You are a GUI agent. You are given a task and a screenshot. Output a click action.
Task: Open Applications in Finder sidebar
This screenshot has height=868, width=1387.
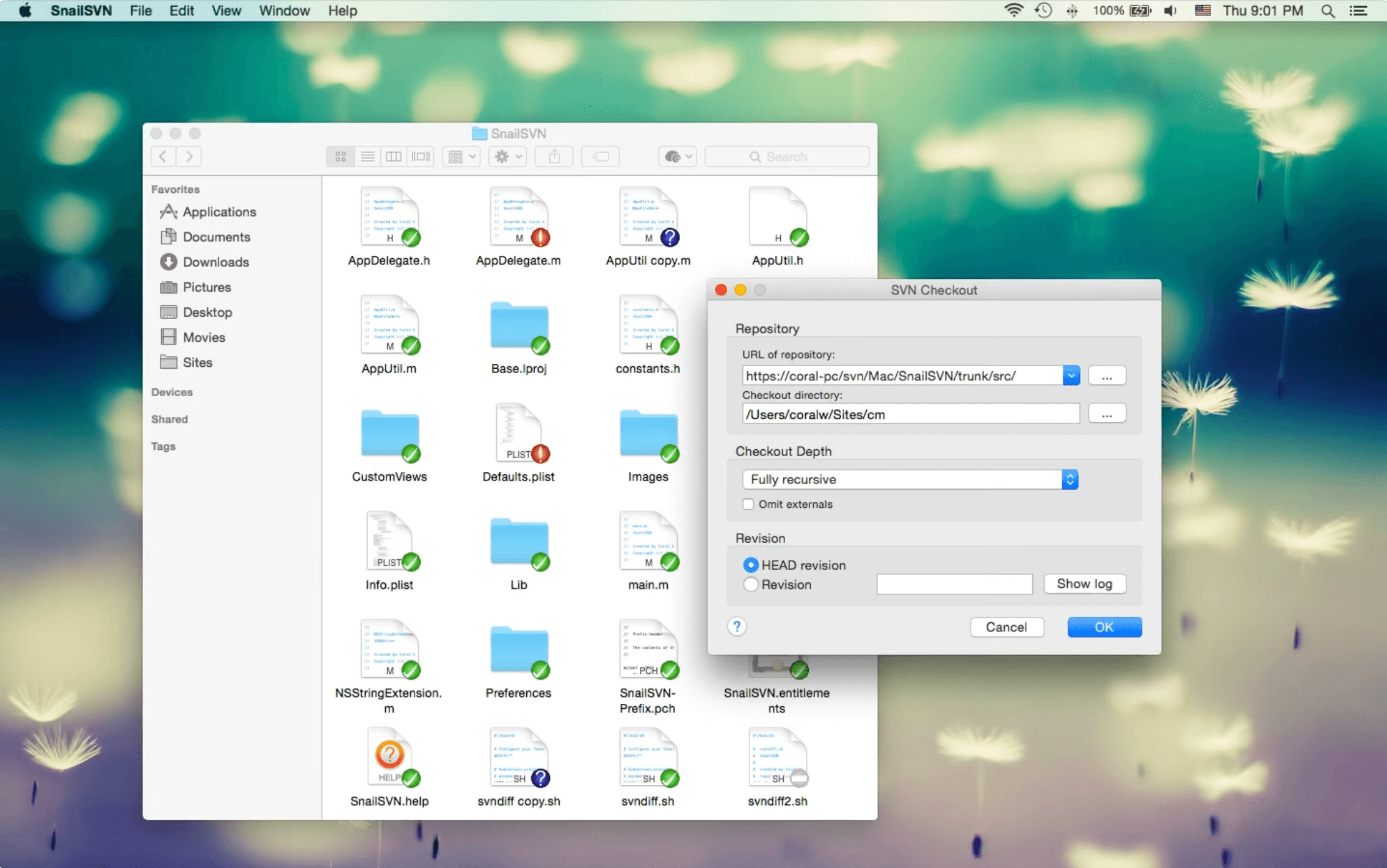[208, 212]
